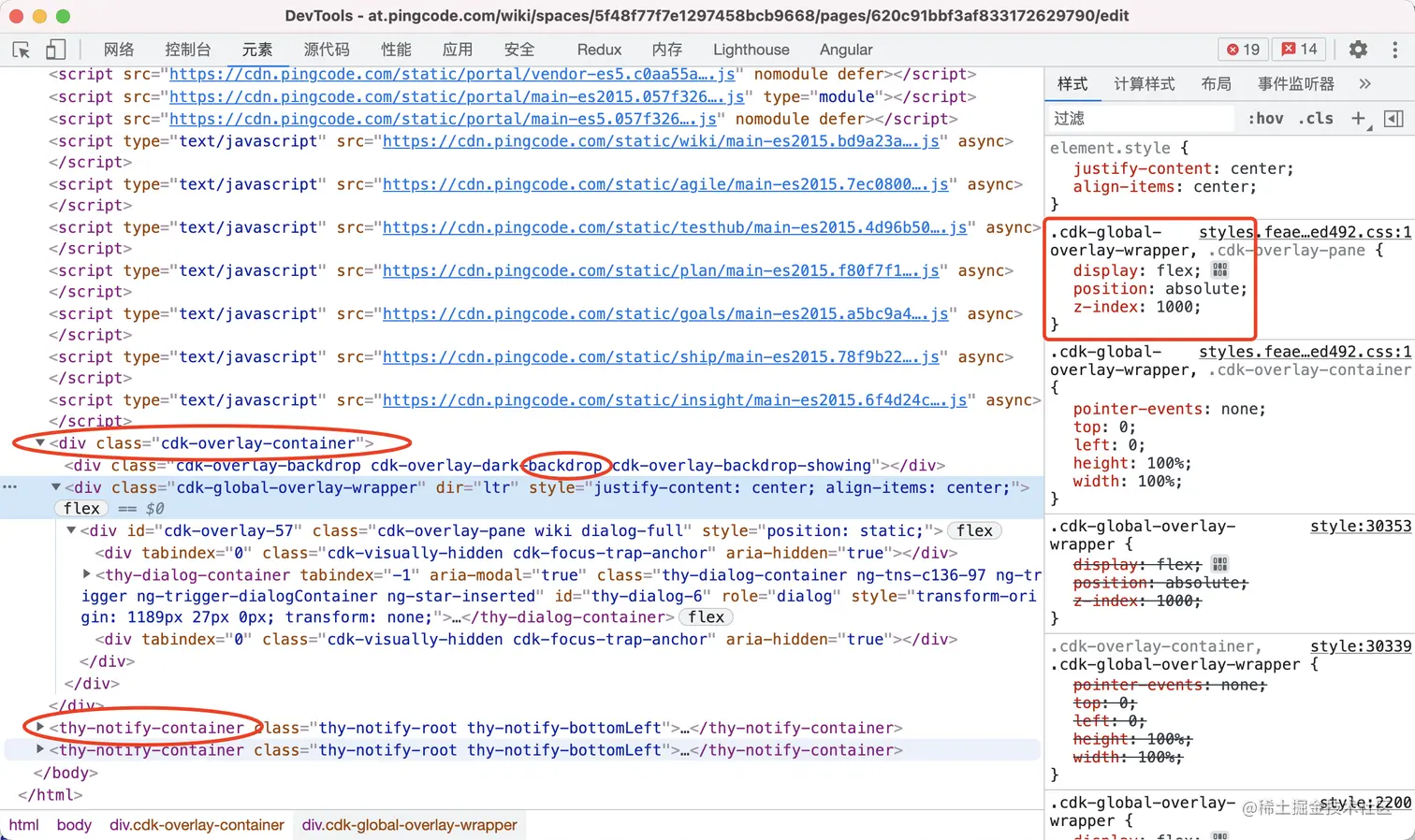Open the portal main-es2015 script link
This screenshot has width=1415, height=840.
click(457, 96)
